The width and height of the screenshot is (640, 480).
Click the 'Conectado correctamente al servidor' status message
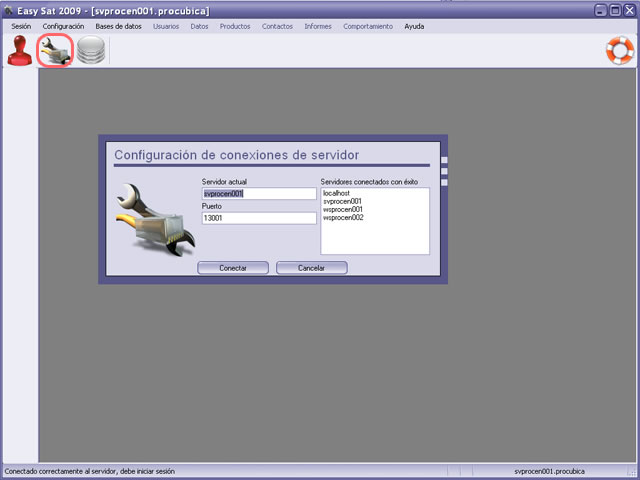(89, 471)
